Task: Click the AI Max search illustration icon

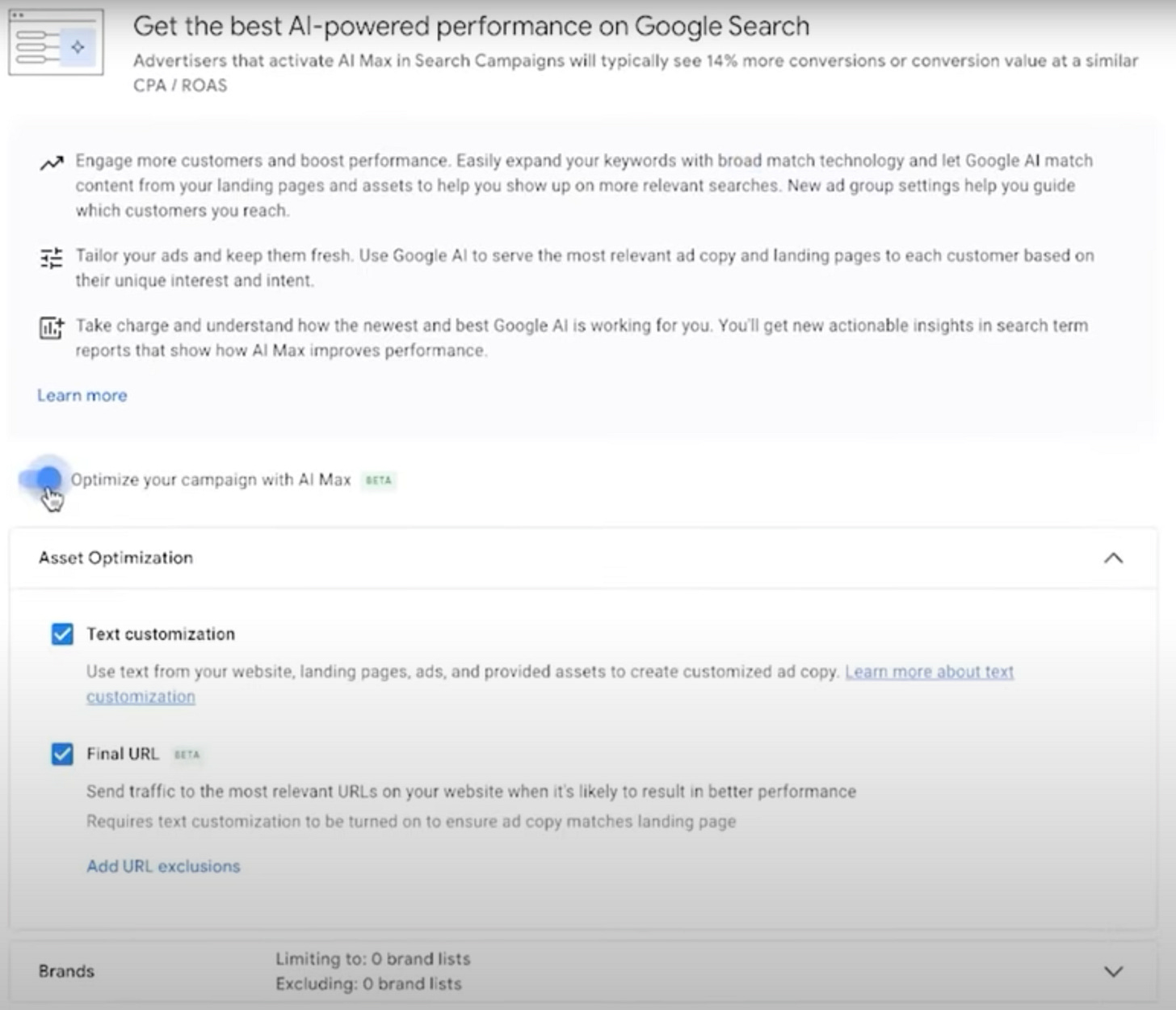Action: pyautogui.click(x=56, y=43)
